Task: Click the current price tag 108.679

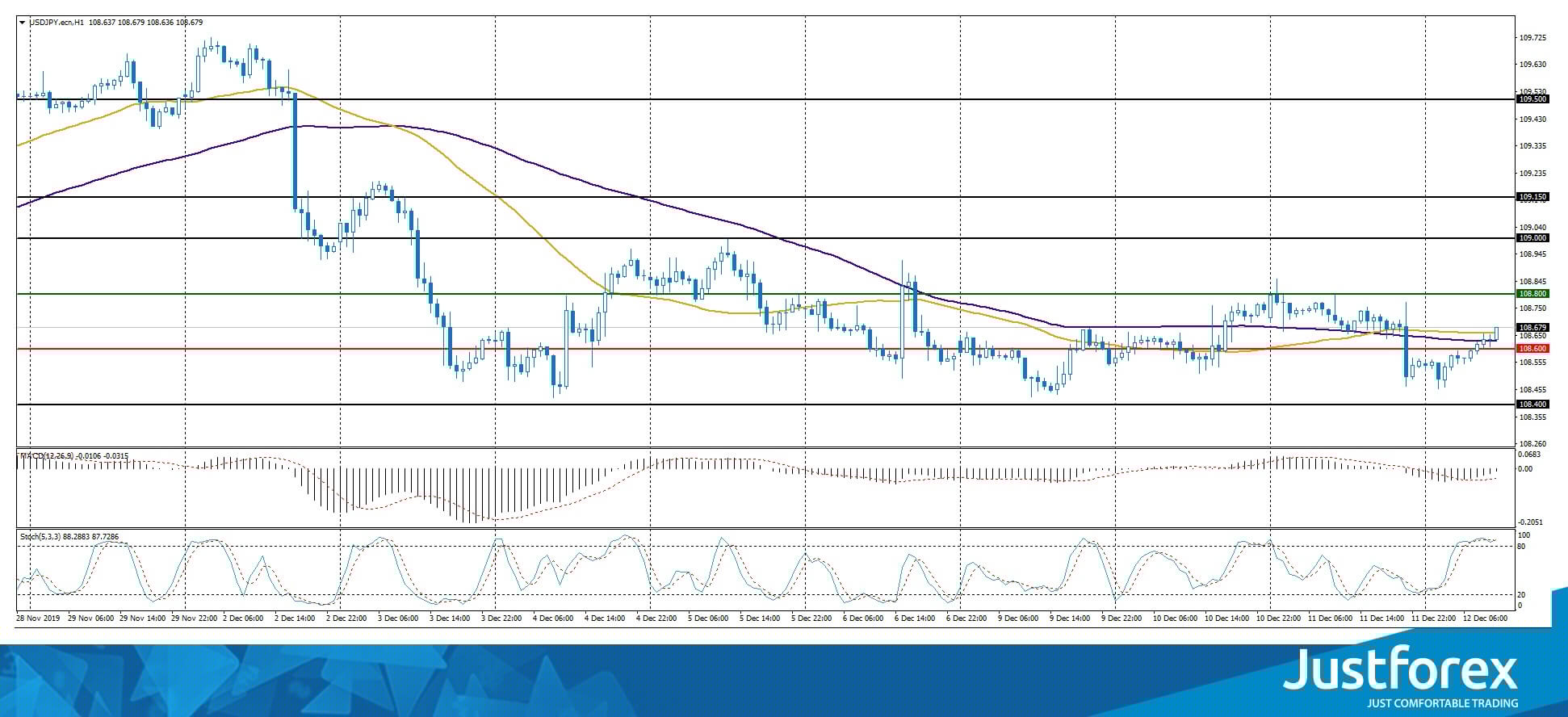Action: [x=1532, y=327]
